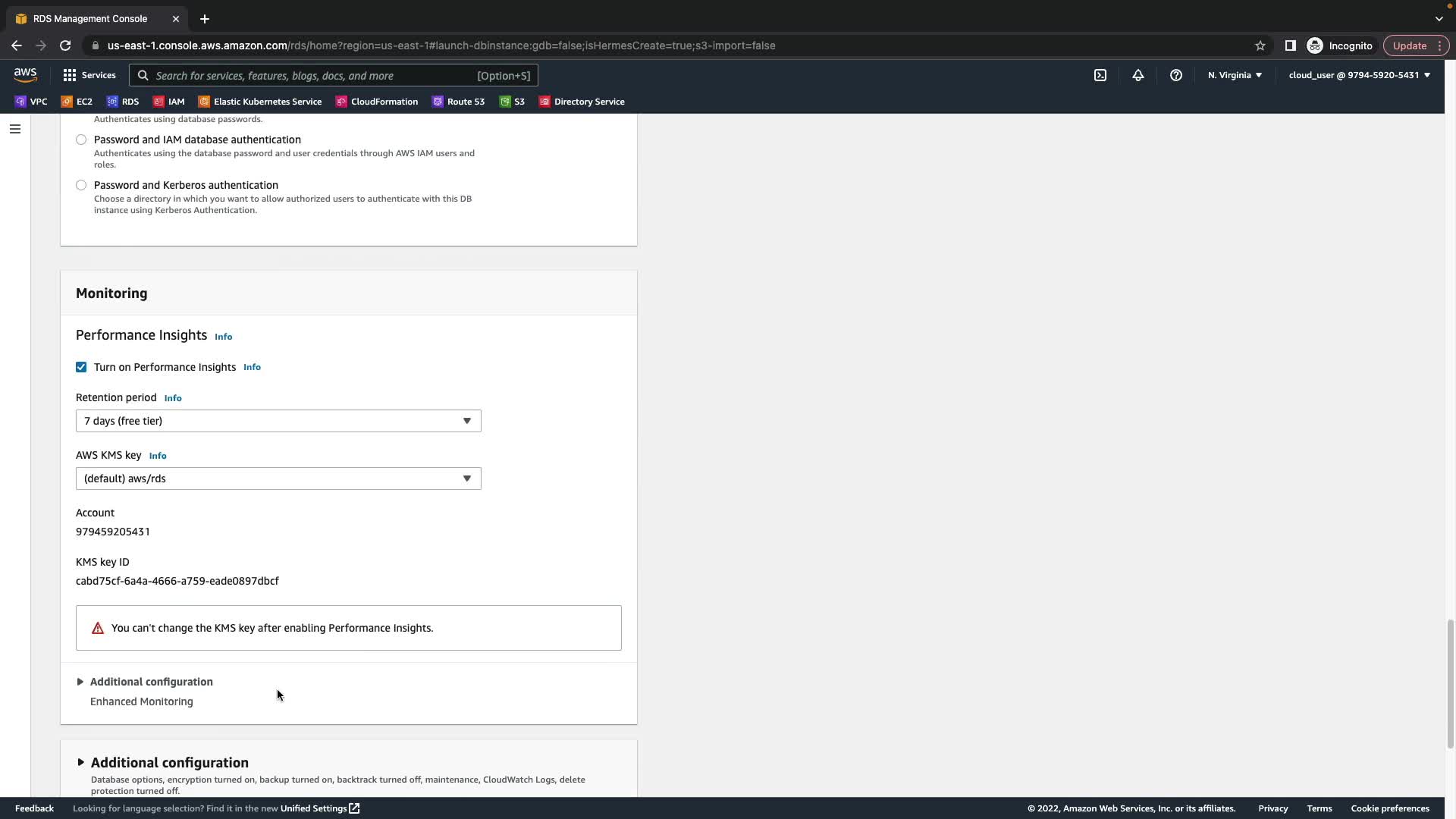The width and height of the screenshot is (1456, 819).
Task: Open the AWS CloudShell icon
Action: [x=1100, y=75]
